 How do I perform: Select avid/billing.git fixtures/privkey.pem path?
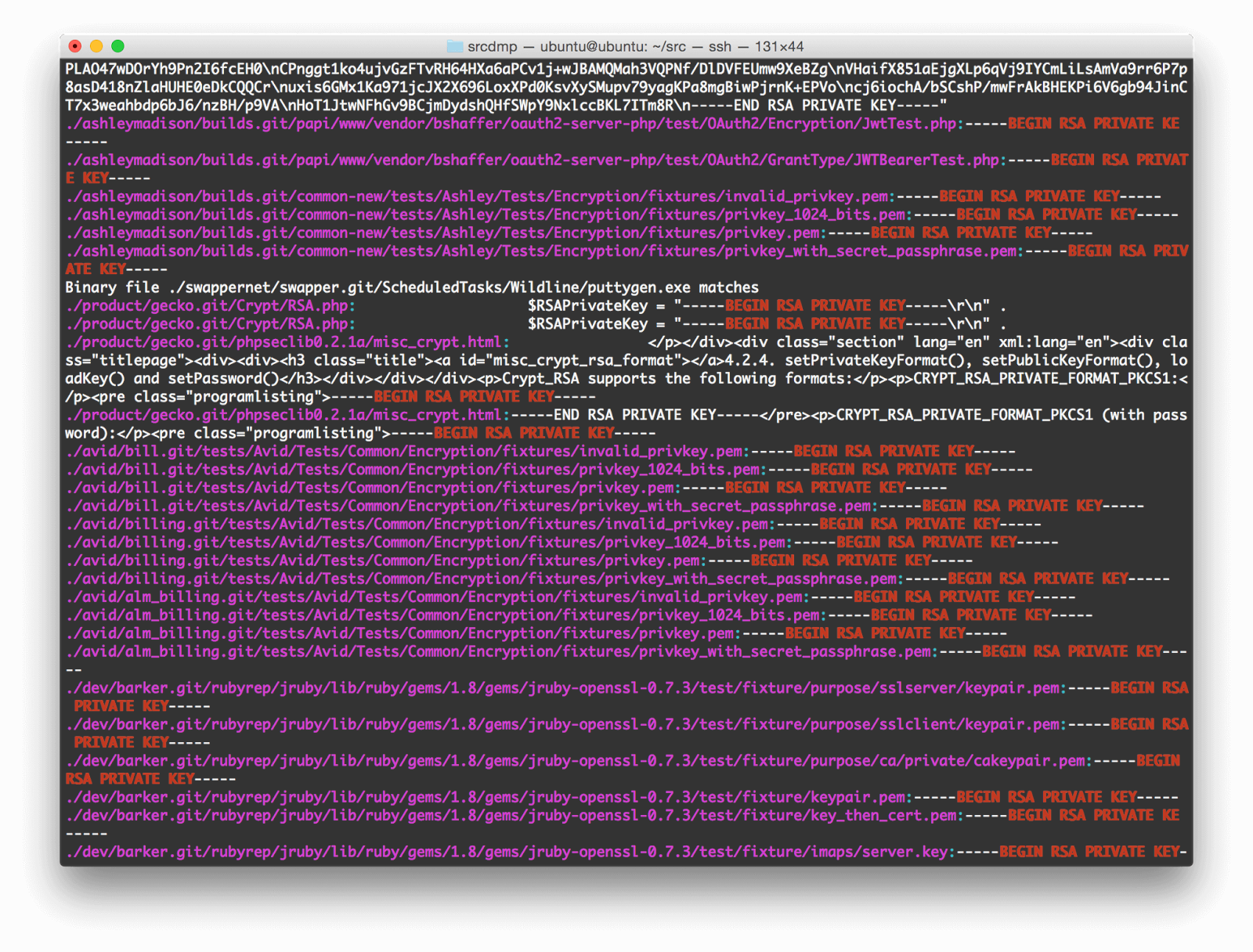point(382,561)
